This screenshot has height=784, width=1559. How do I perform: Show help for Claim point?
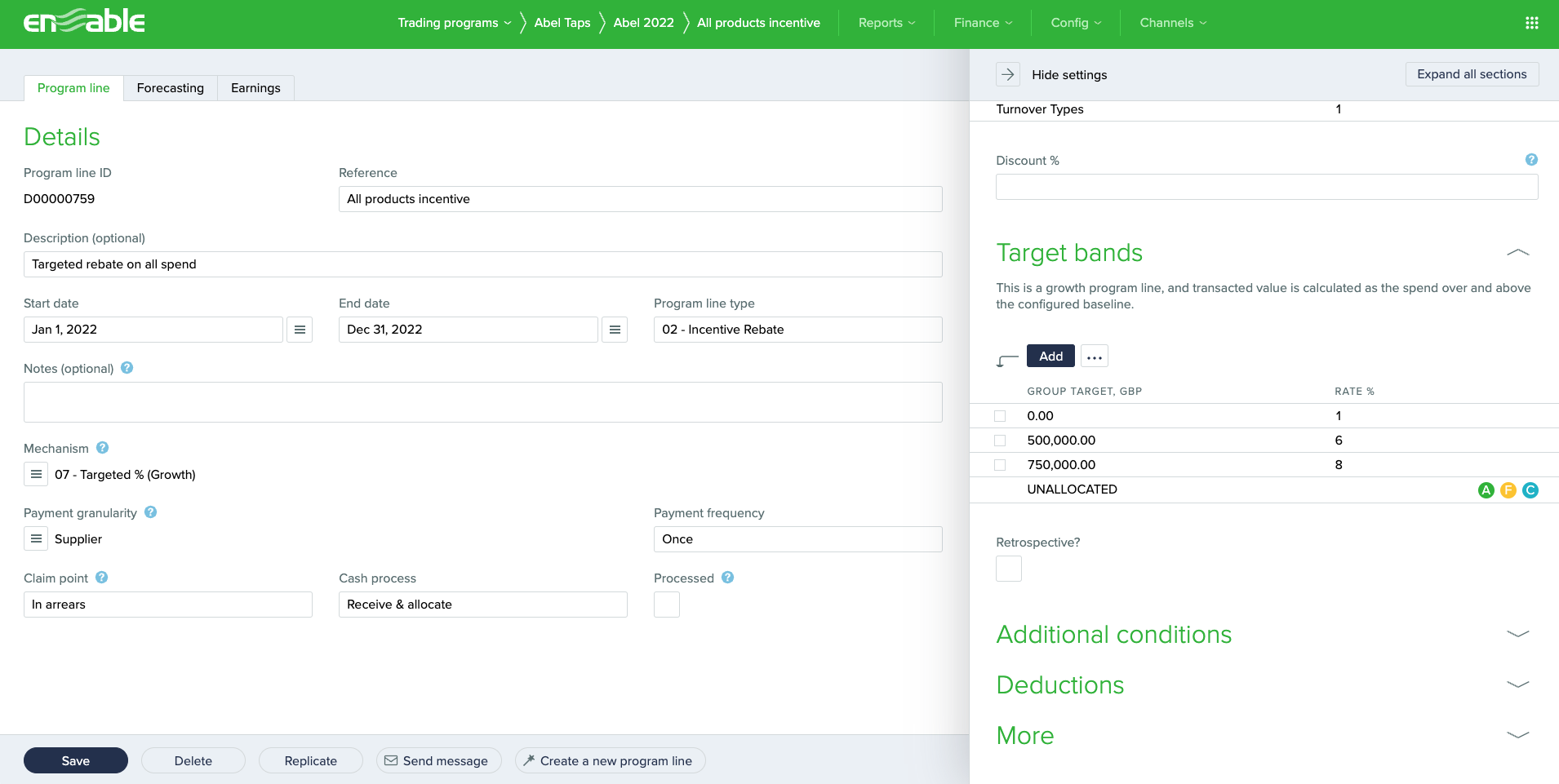[102, 578]
